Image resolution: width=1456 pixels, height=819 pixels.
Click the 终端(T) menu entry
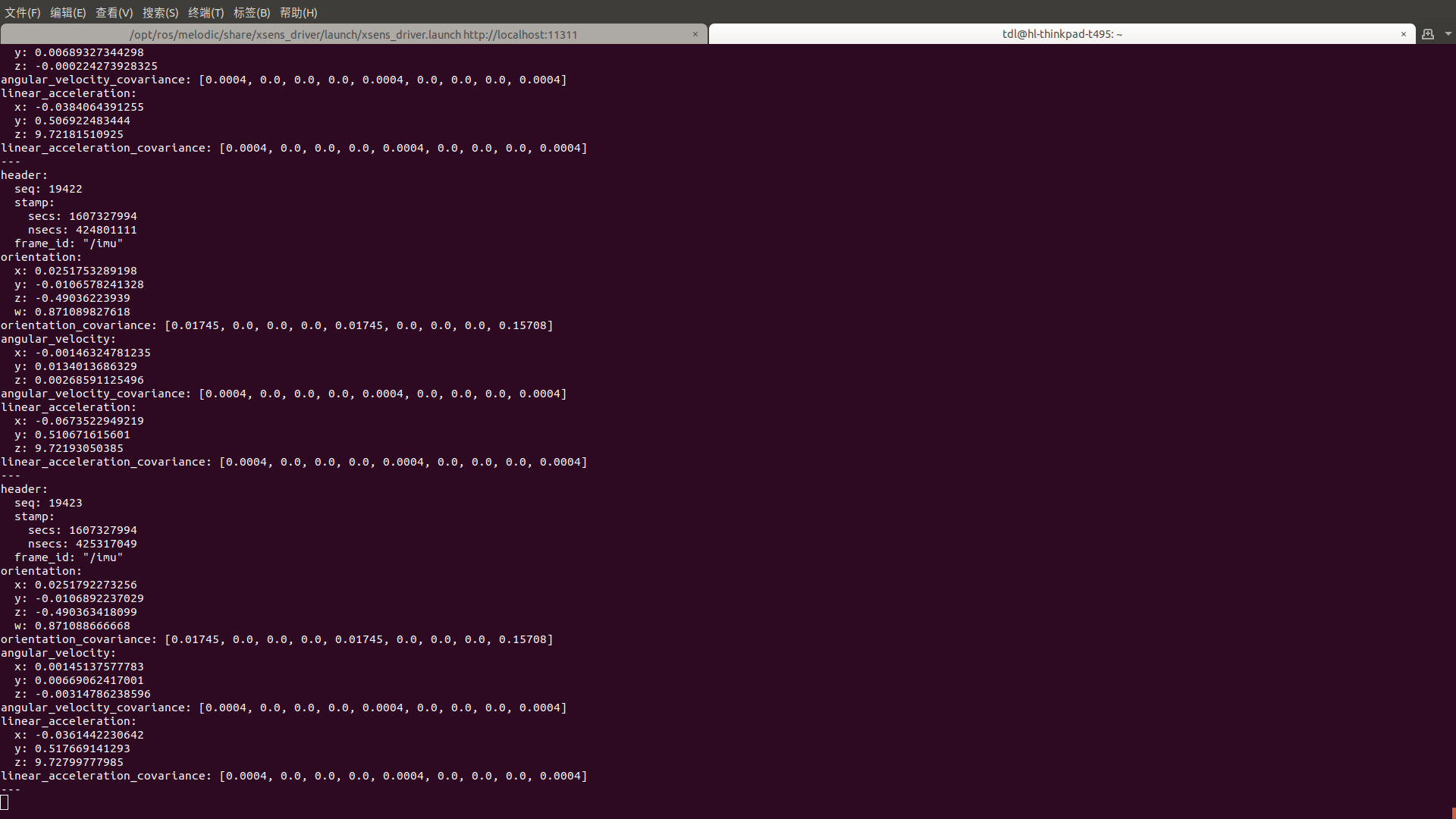coord(204,12)
